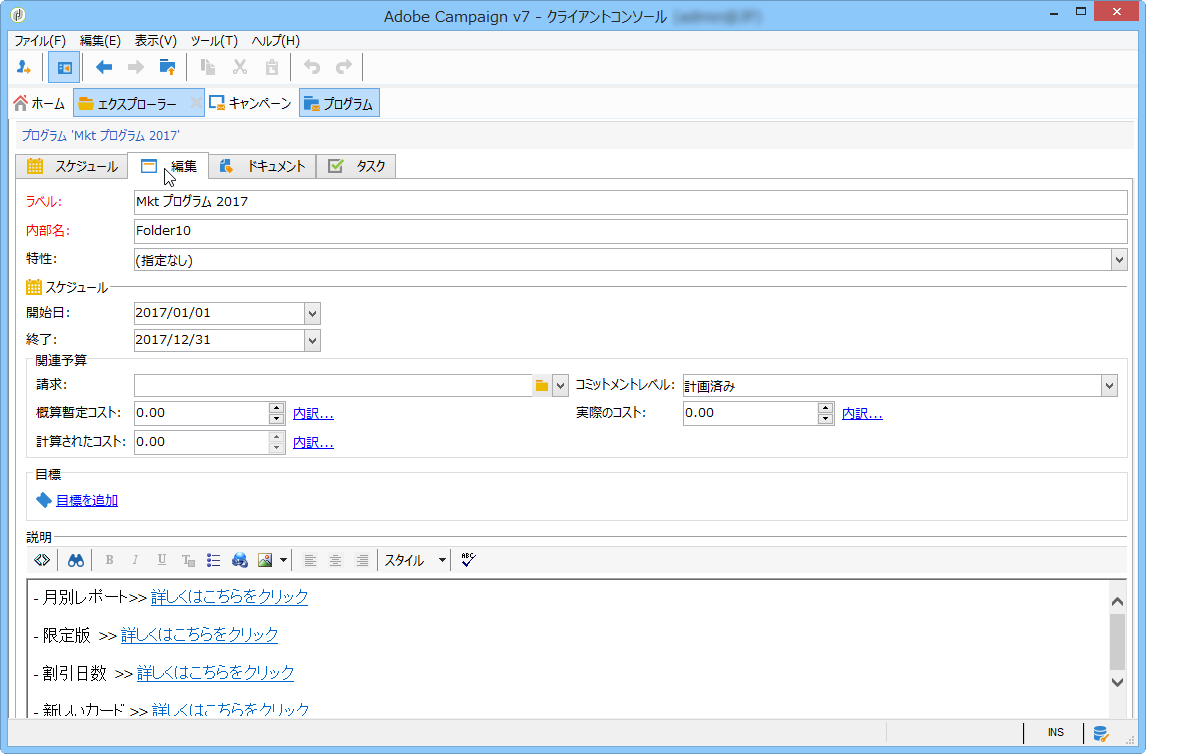Screen dimensions: 1189x754
Task: Open the ドキュメント tab
Action: click(262, 166)
